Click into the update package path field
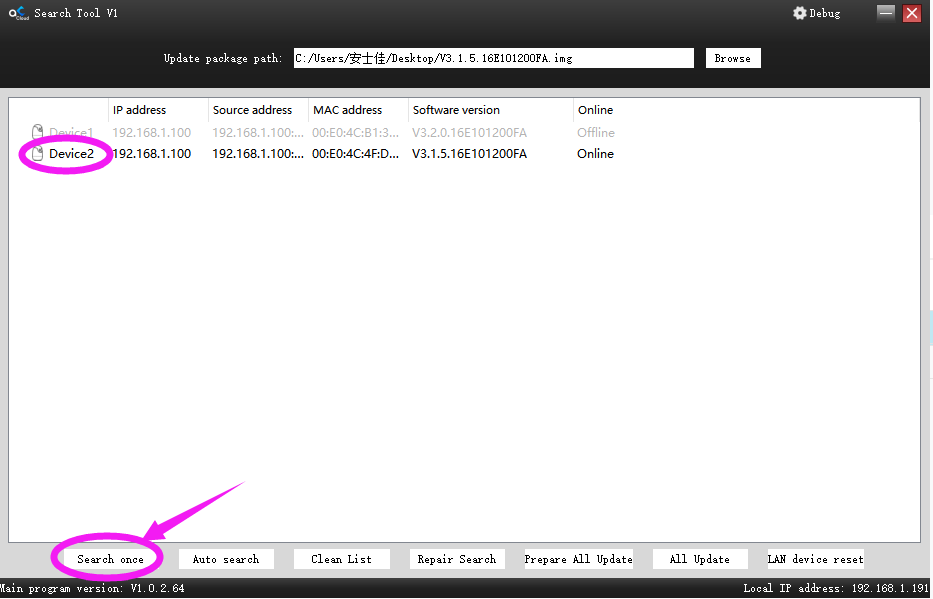Screen dimensions: 933x599 493,58
